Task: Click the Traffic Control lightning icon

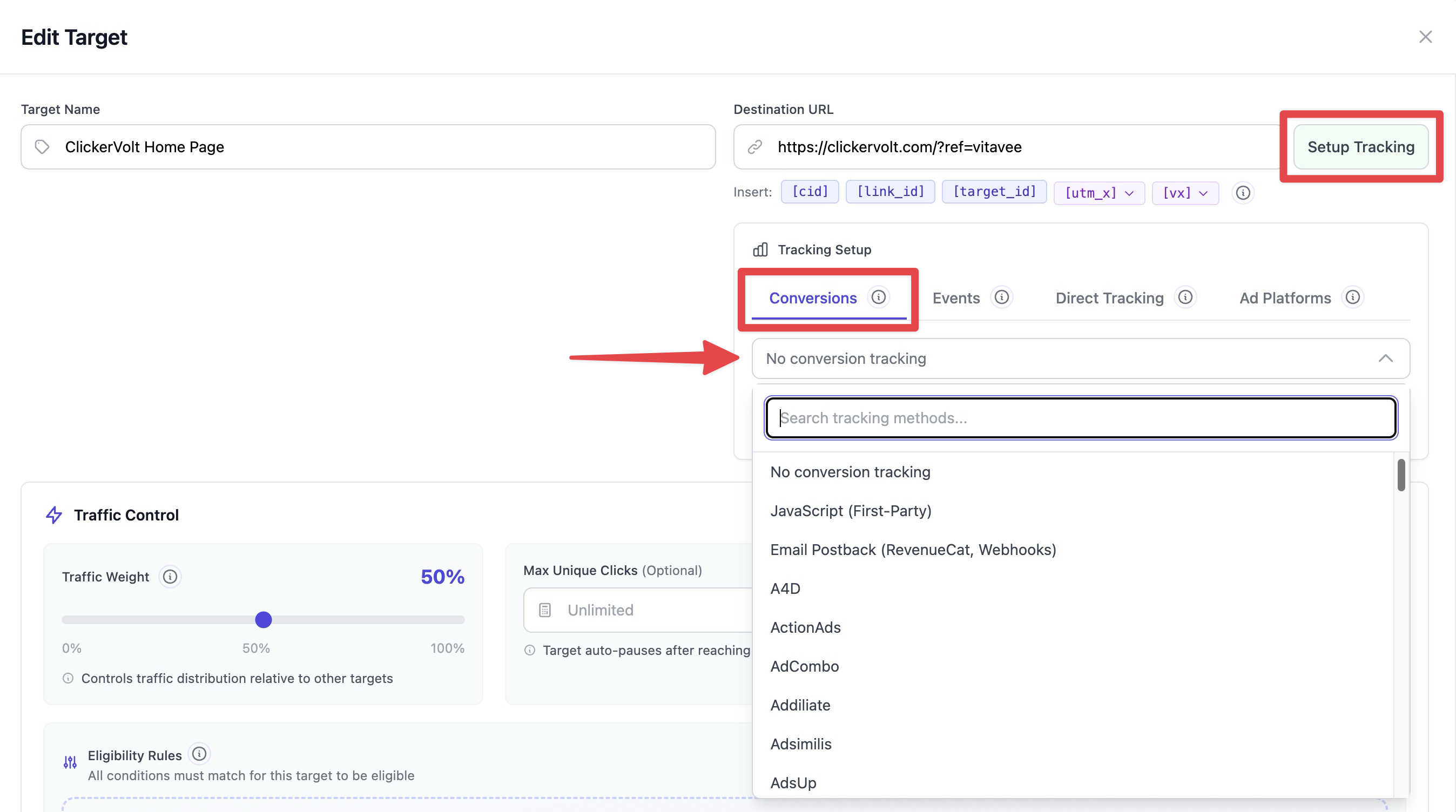Action: coord(53,515)
